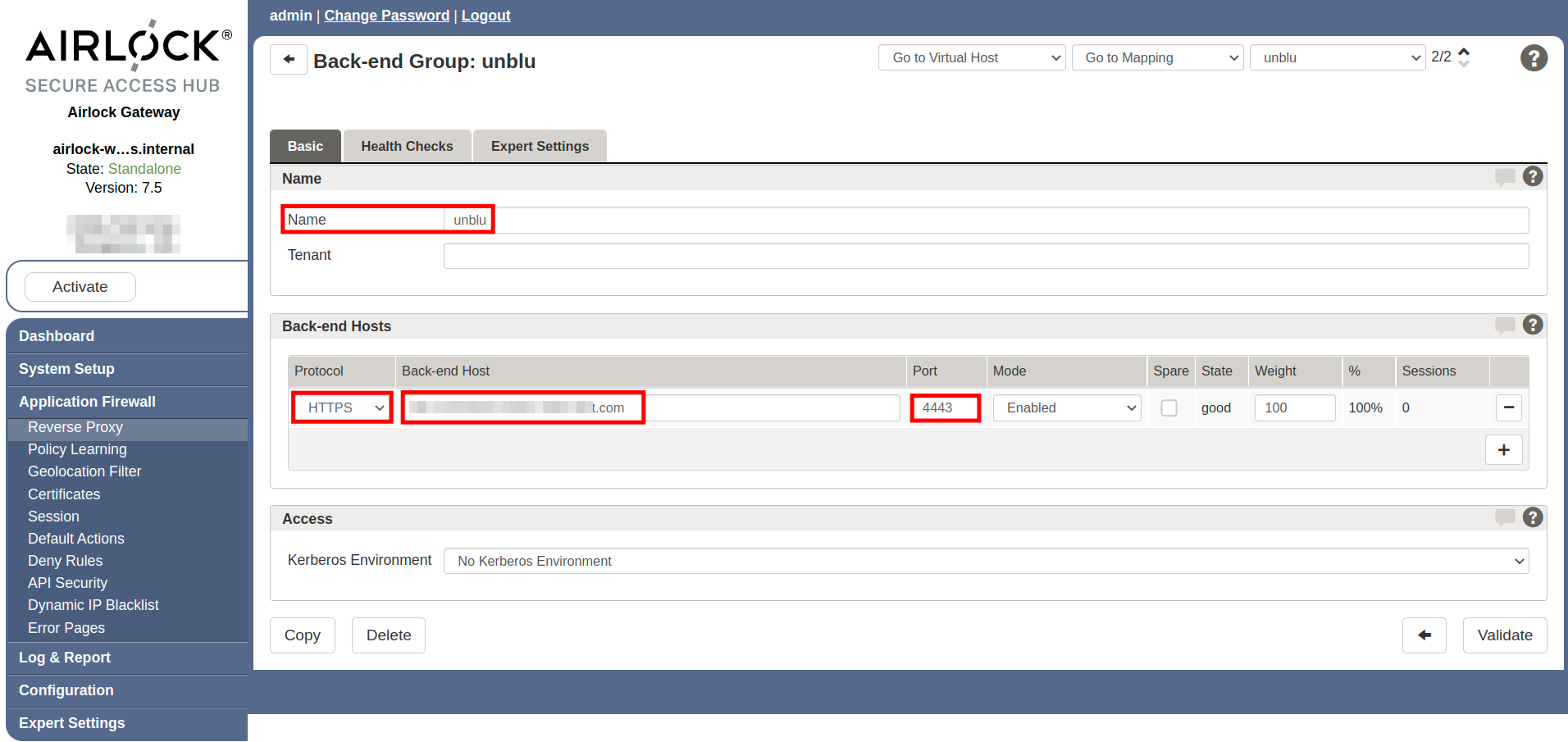Switch to the Health Checks tab

(407, 146)
